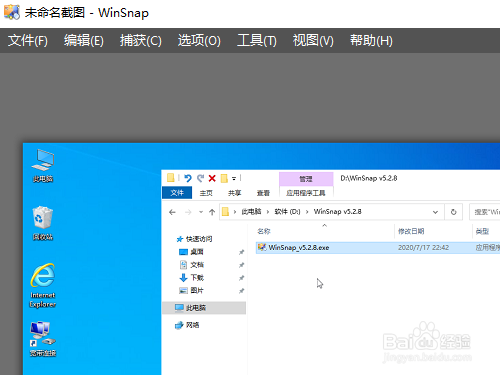Open the quick access toolbar customize dropdown
Screen dimensions: 500x375
pyautogui.click(x=234, y=179)
